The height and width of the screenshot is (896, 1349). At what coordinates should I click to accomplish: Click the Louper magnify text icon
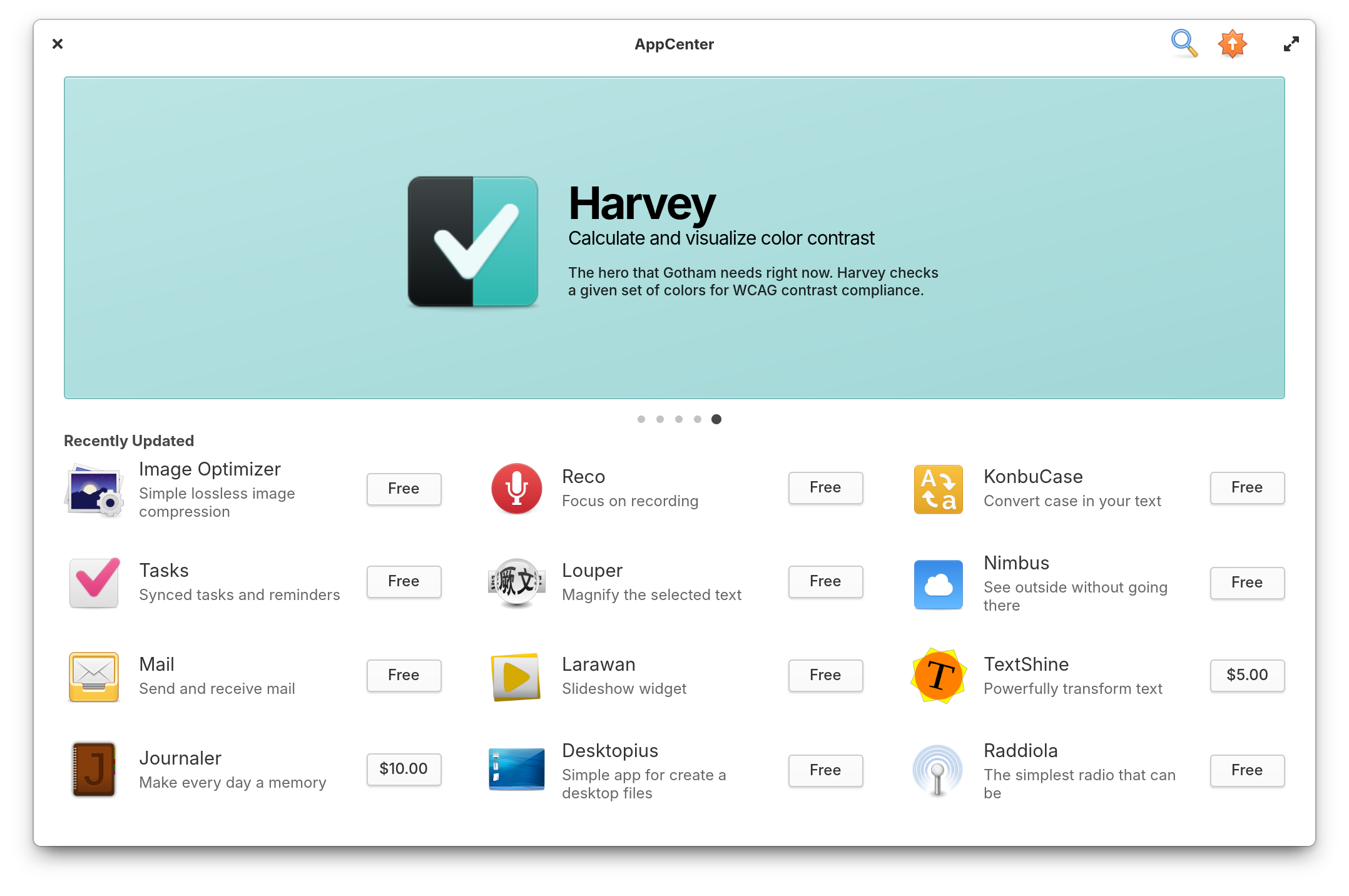point(515,582)
